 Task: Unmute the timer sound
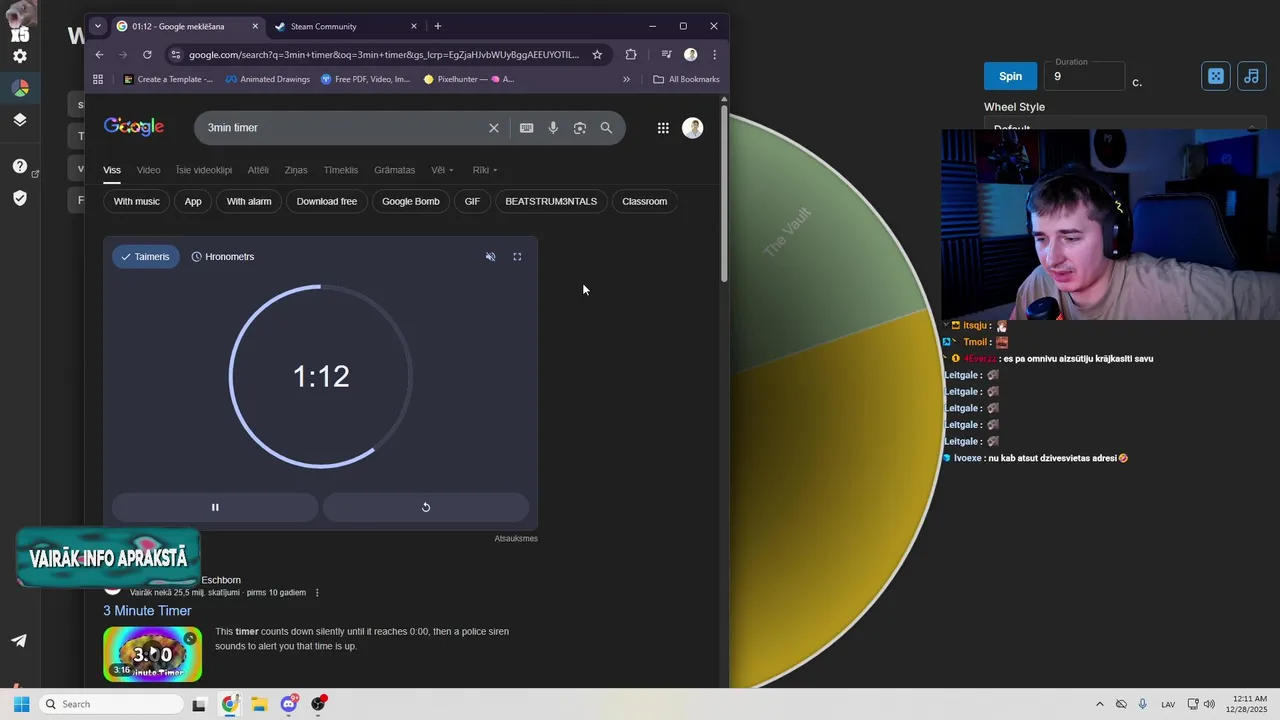[x=490, y=257]
